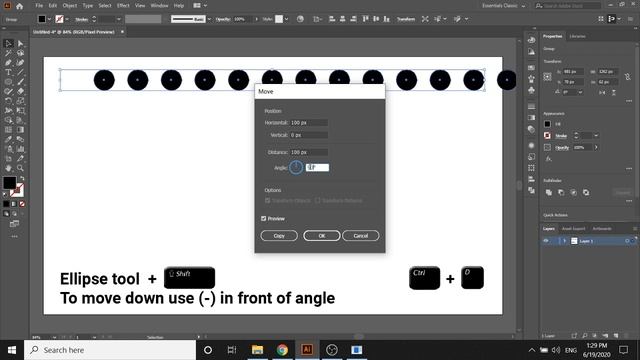
Task: Switch to the Asset Export tab
Action: pos(573,229)
